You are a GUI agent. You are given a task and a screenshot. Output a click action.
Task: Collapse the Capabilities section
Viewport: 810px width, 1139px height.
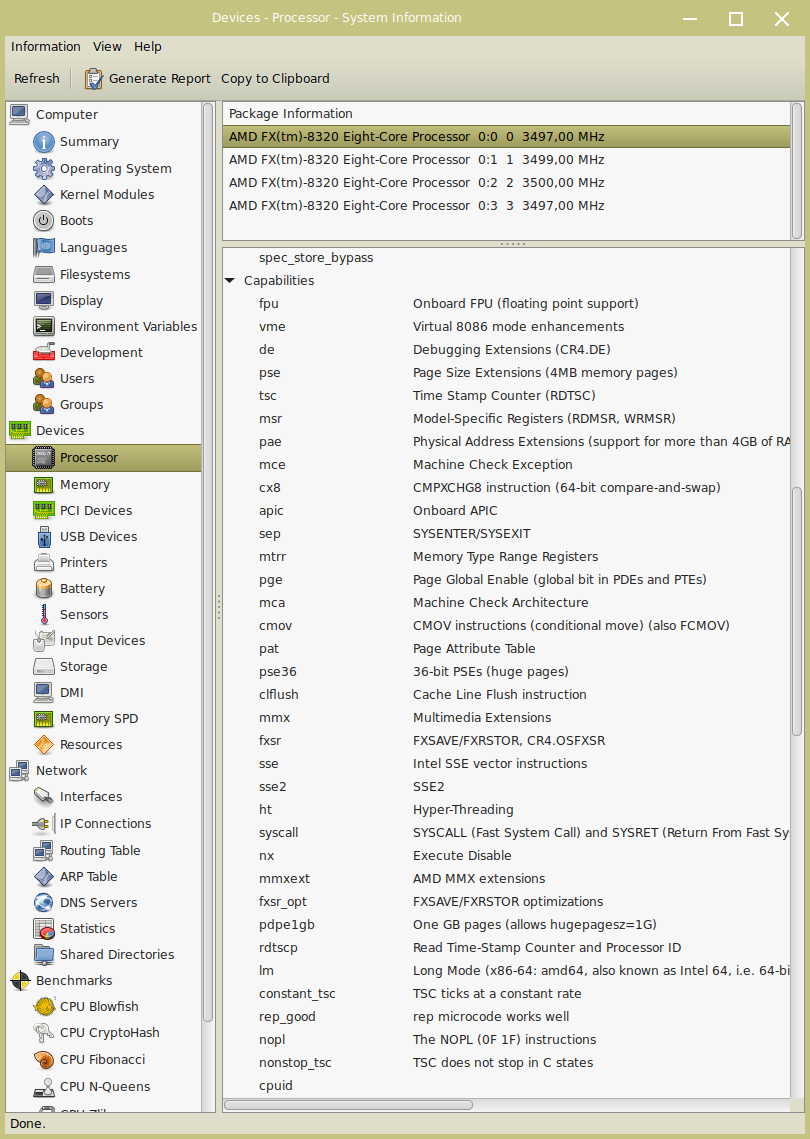pos(230,280)
